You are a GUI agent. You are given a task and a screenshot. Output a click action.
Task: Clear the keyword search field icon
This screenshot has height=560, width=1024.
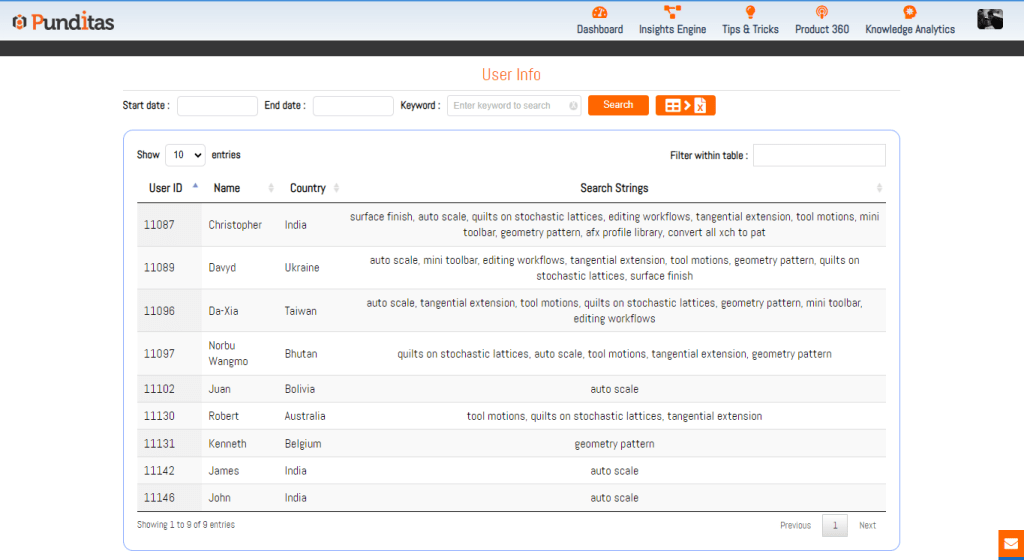(573, 106)
